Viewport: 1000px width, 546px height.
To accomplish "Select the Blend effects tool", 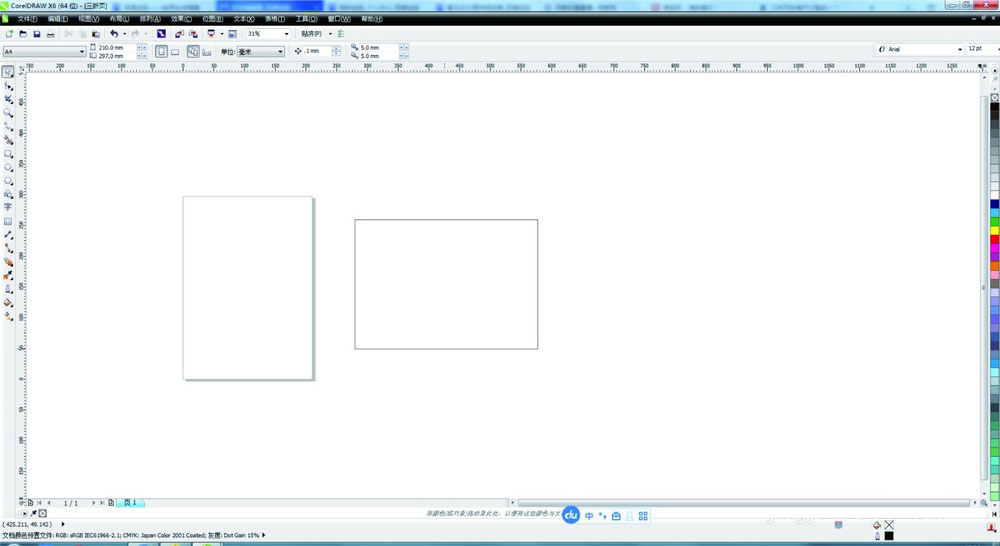I will click(x=8, y=262).
